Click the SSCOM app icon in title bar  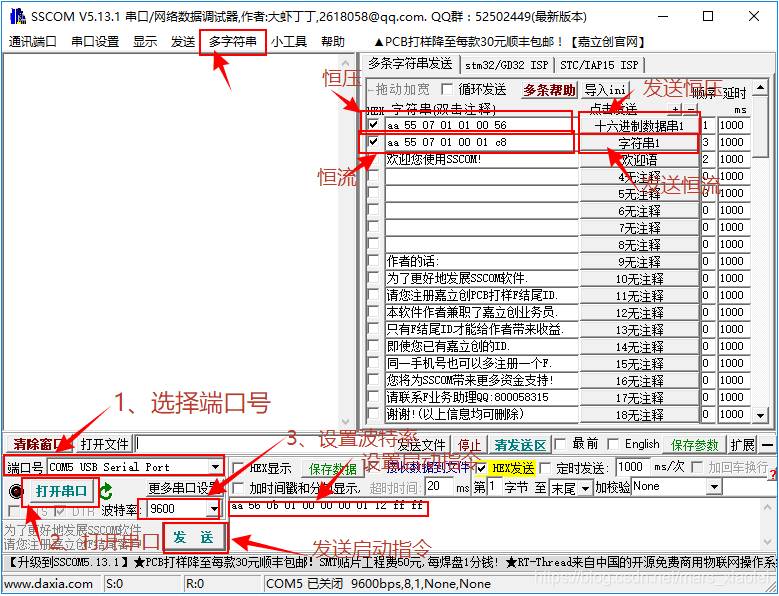[17, 16]
